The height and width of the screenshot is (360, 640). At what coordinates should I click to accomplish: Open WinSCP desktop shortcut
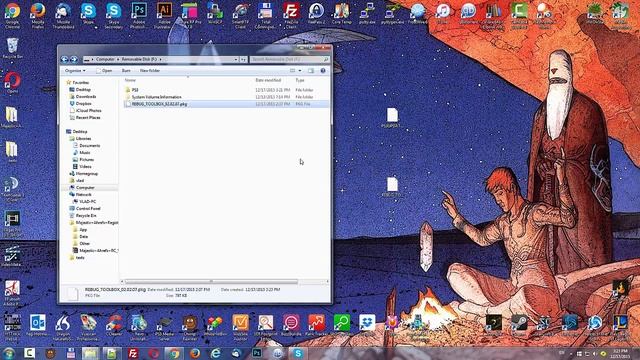215,15
